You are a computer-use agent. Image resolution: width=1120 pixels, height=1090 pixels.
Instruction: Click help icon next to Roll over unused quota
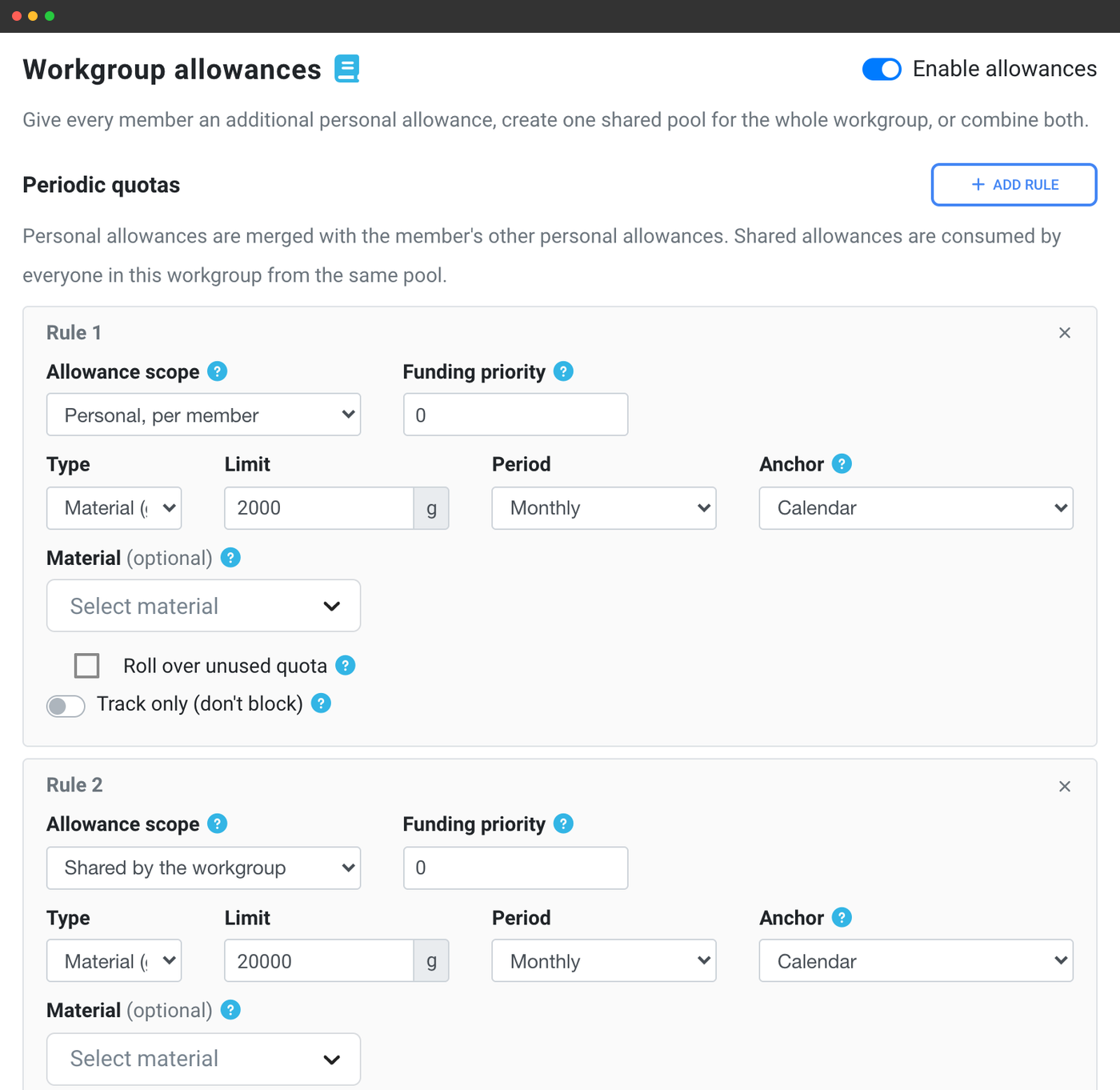tap(345, 665)
